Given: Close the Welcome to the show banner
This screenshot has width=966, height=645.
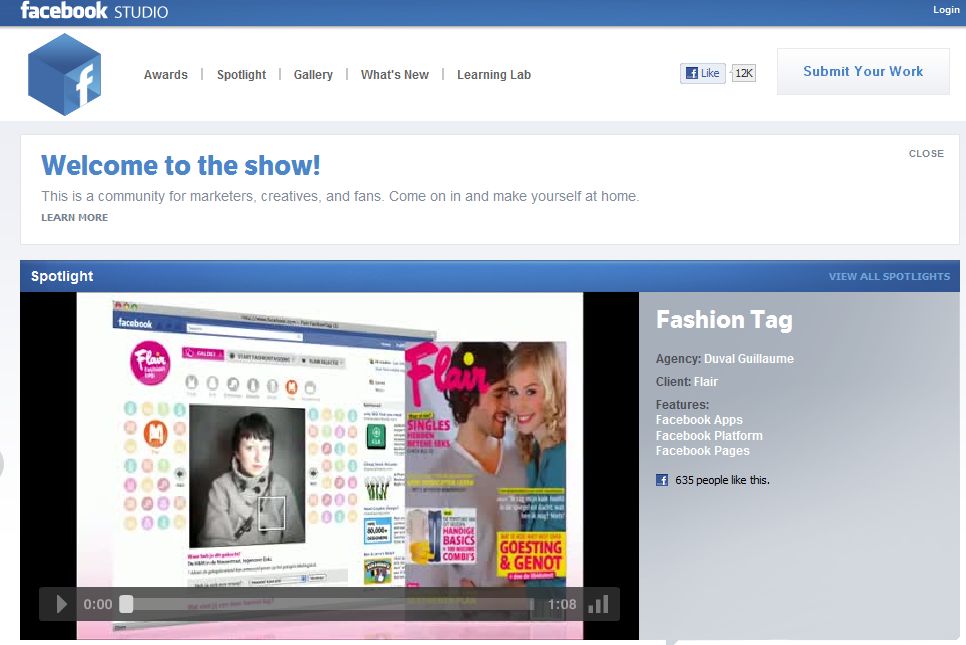Looking at the screenshot, I should pos(926,153).
